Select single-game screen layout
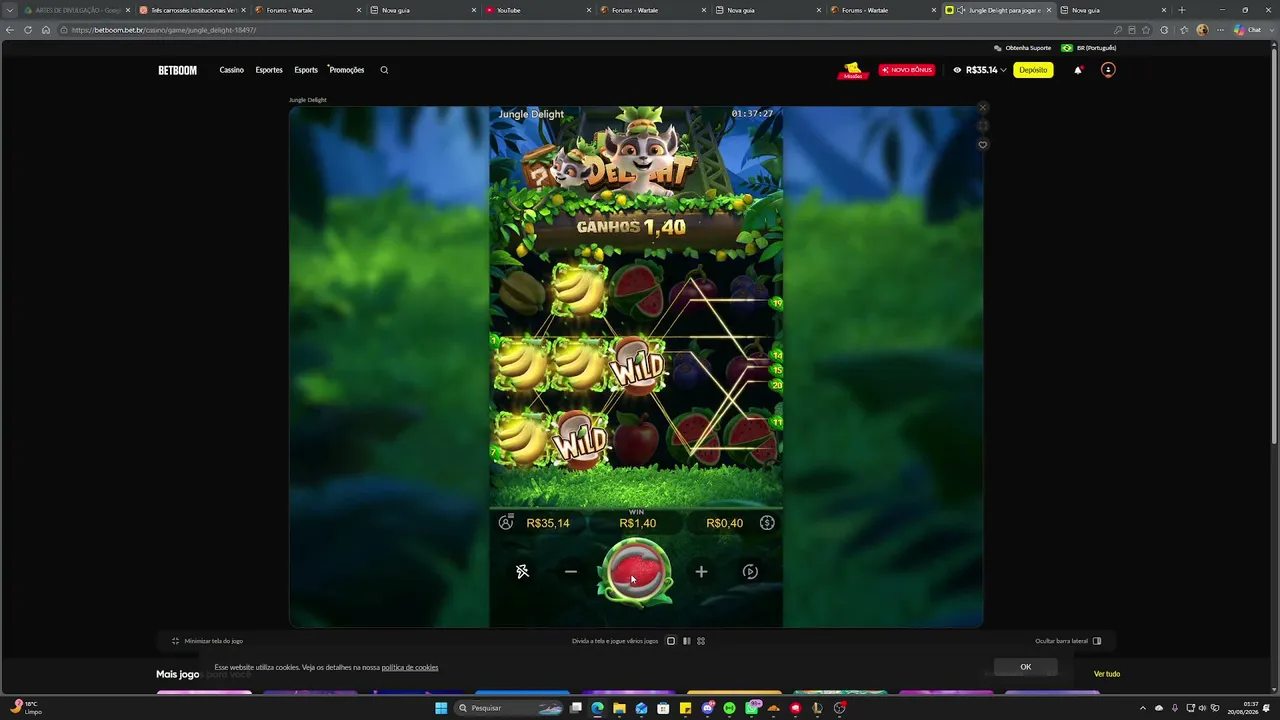Image resolution: width=1280 pixels, height=720 pixels. coord(671,641)
